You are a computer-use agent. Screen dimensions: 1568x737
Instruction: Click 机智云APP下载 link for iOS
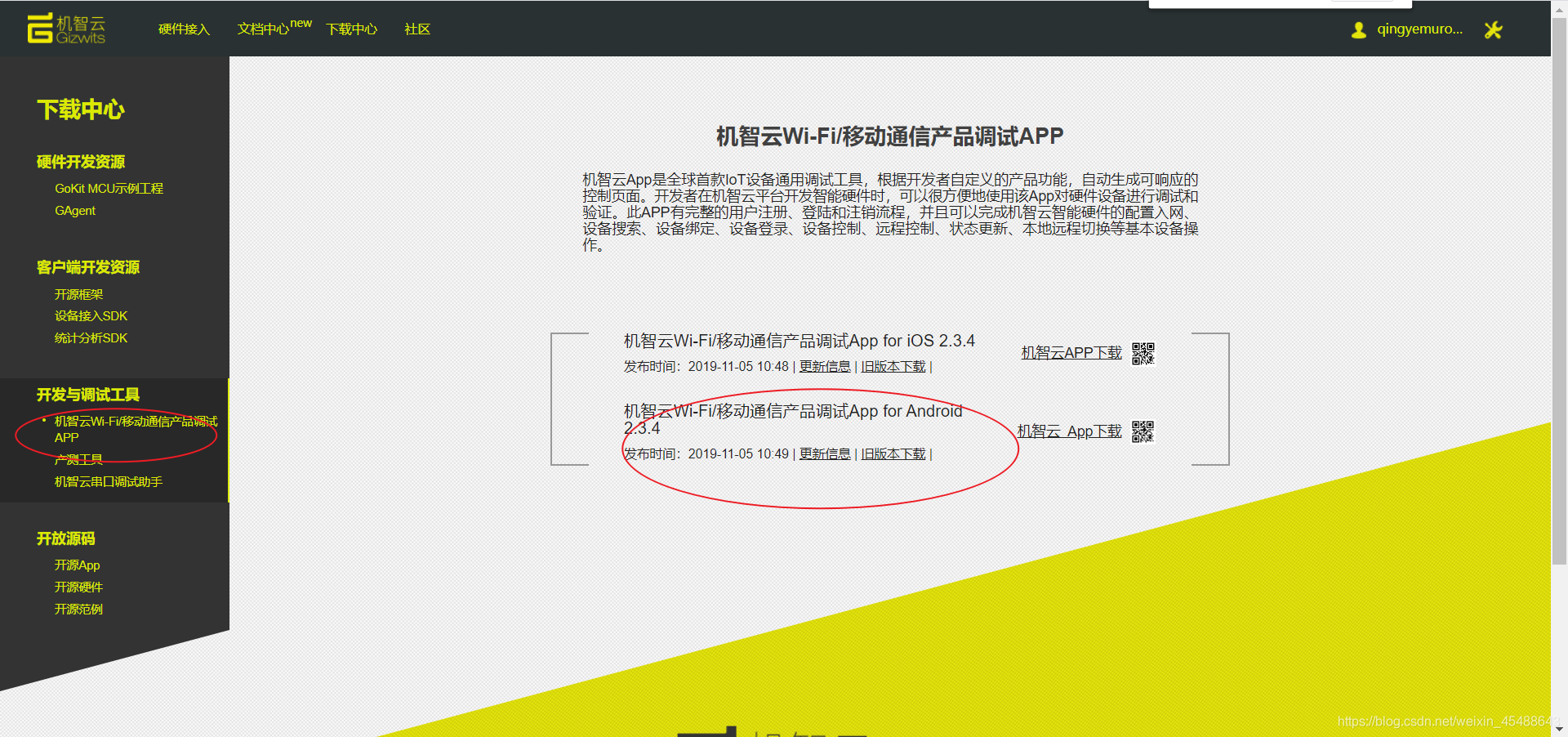click(1071, 353)
